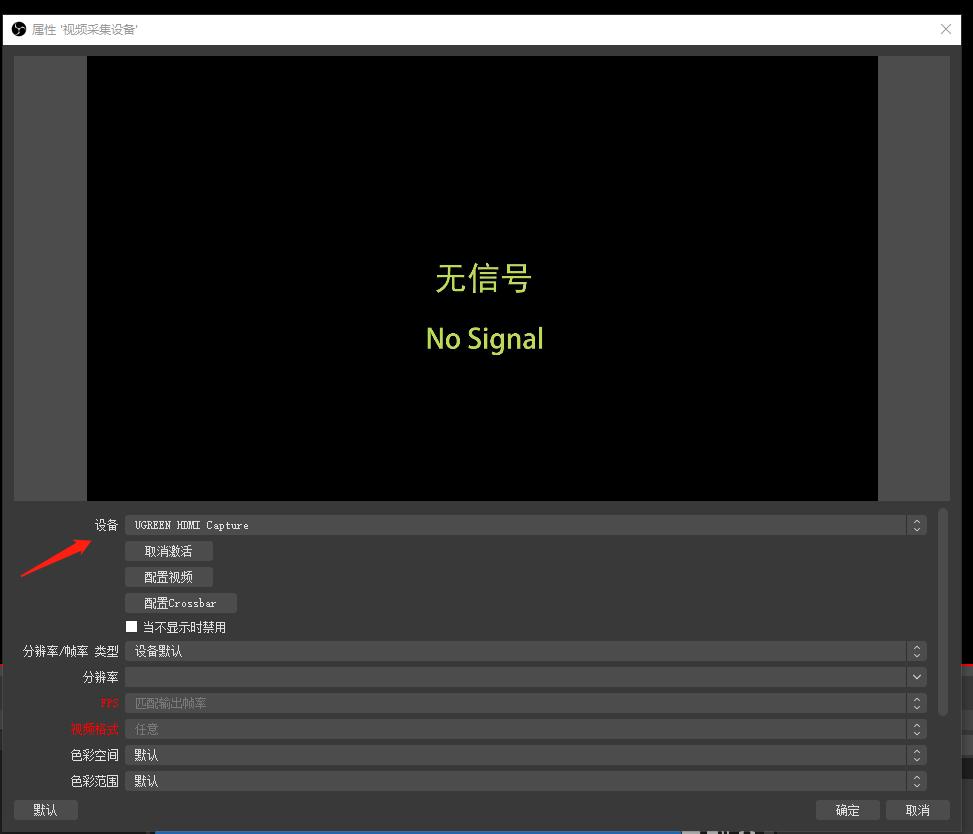Click stepper arrows on 分辨率/帧率 类型 row
Screen dimensions: 973x834
[916, 651]
